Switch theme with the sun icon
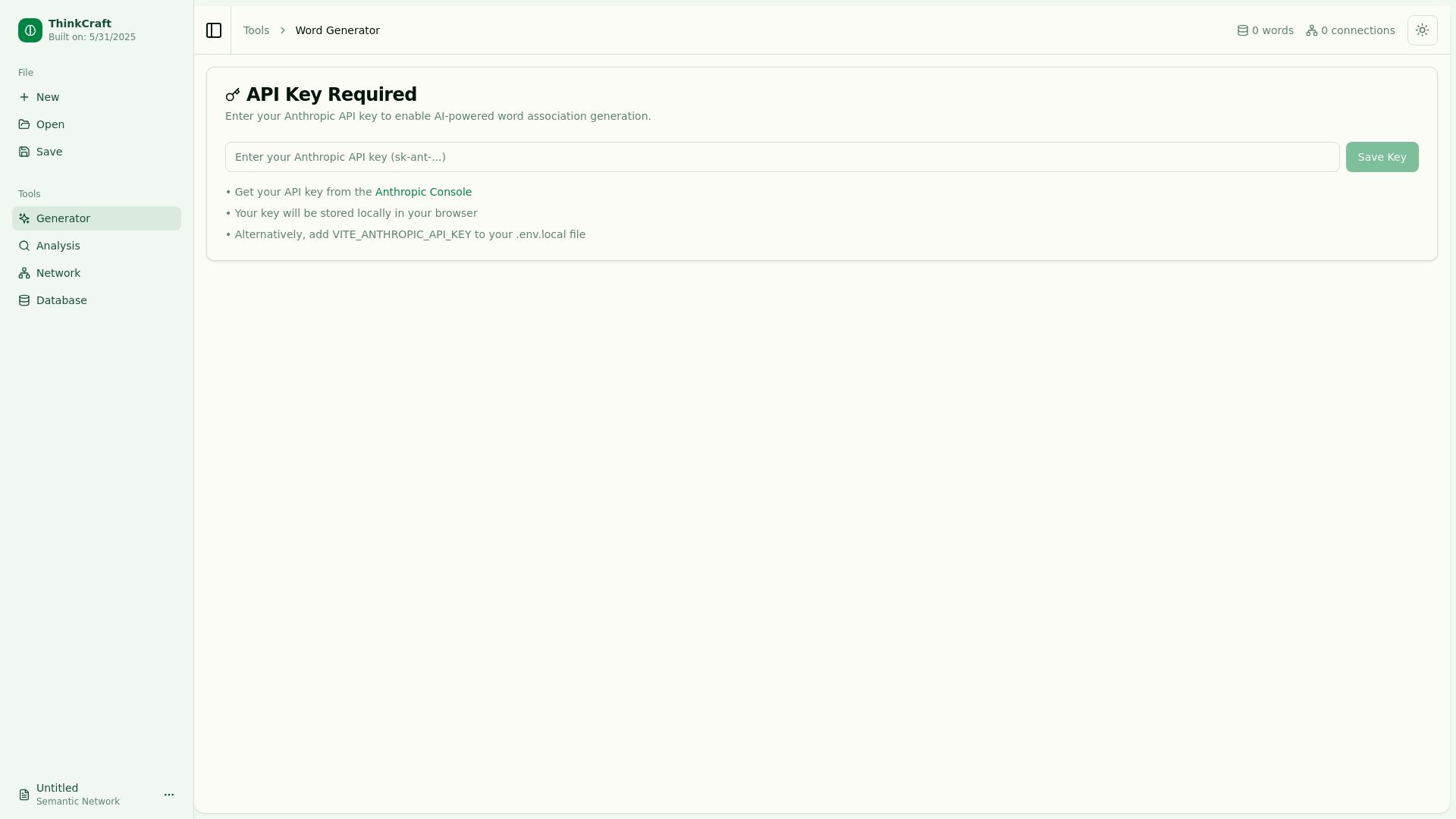The width and height of the screenshot is (1456, 819). [x=1423, y=30]
